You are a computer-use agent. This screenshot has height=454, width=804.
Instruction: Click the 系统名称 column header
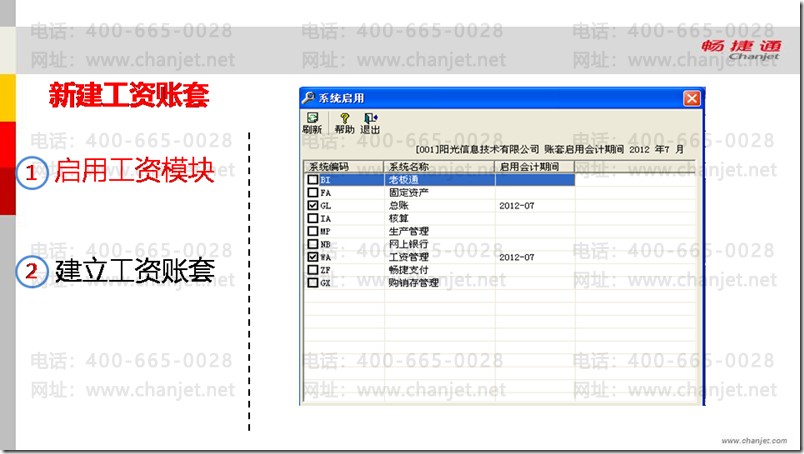point(439,167)
